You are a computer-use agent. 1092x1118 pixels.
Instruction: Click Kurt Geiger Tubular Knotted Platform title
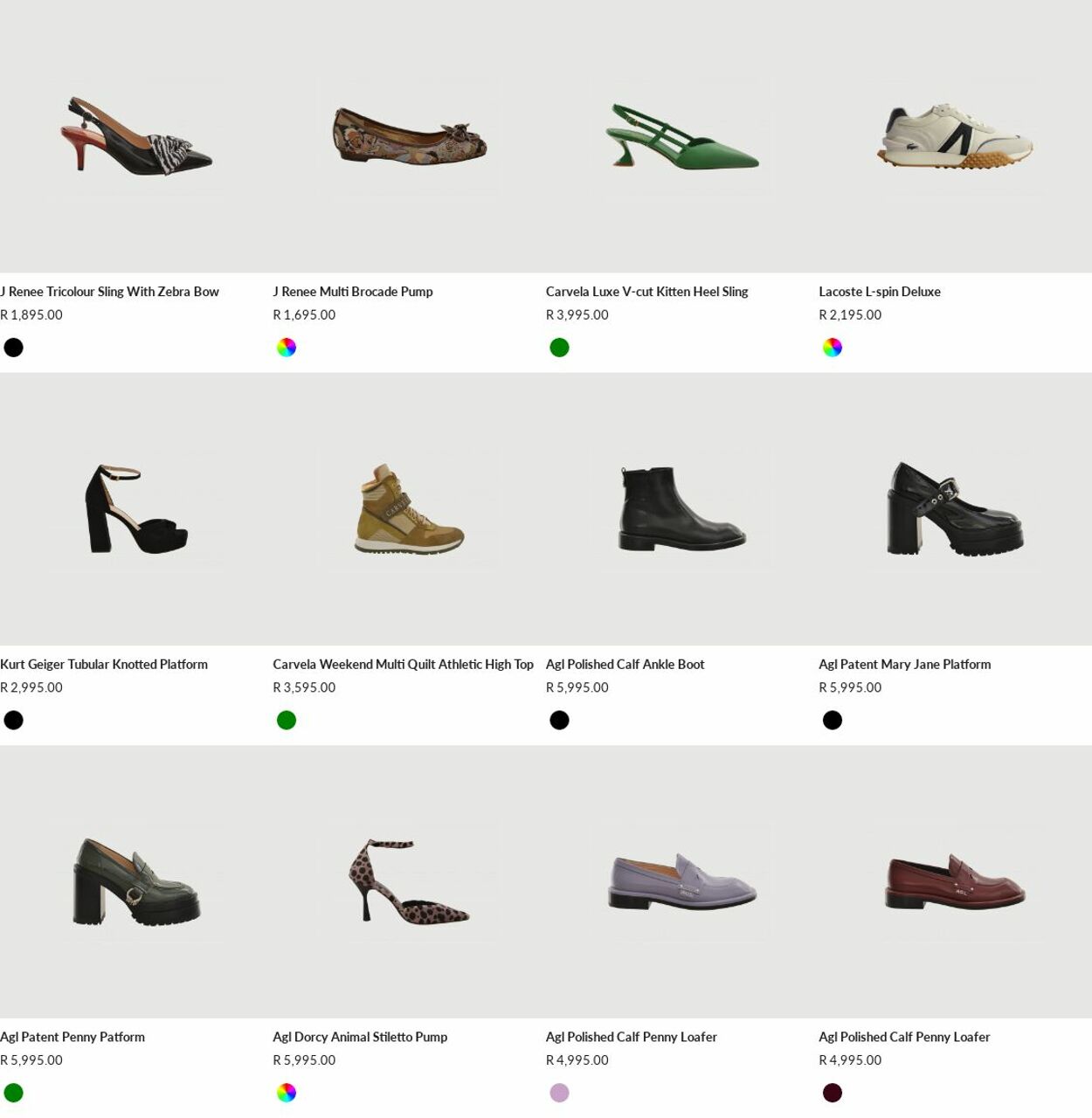(104, 665)
